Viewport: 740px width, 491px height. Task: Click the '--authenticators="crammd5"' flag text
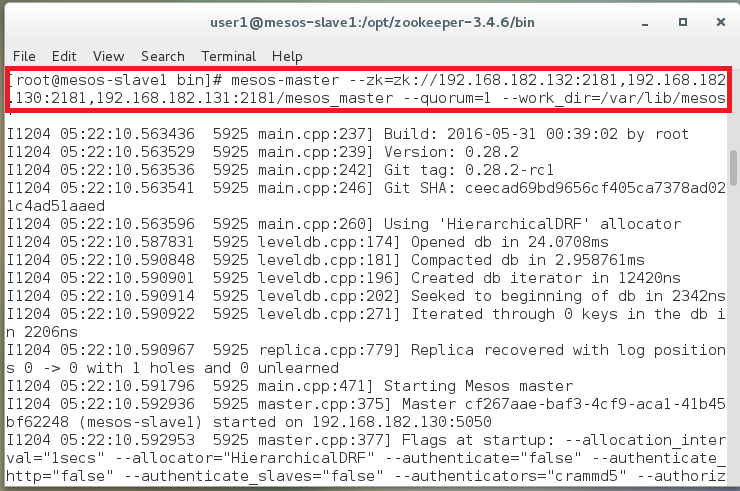pos(510,475)
